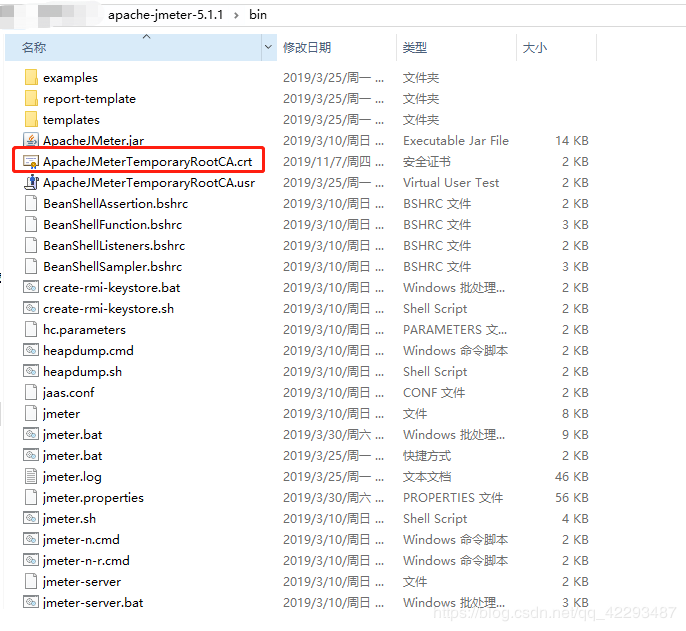Select BeanShellFunction.bshrc file name

(x=112, y=224)
